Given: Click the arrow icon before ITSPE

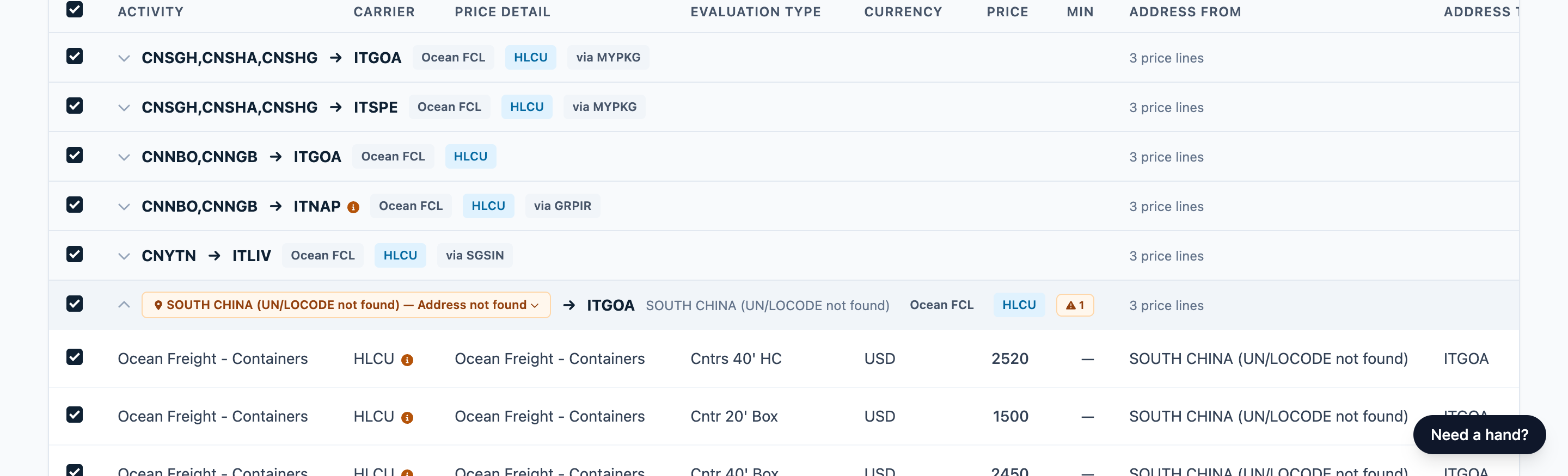Looking at the screenshot, I should tap(335, 108).
